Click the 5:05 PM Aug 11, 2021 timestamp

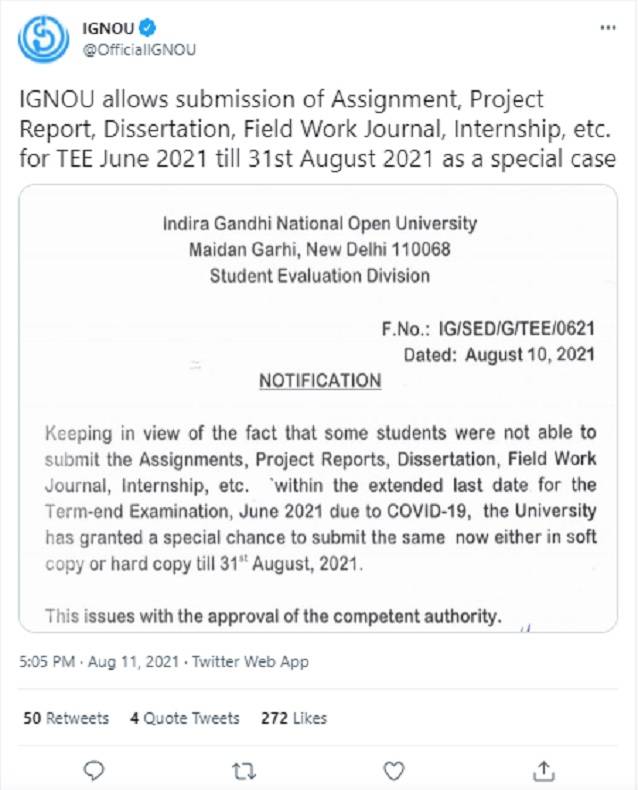coord(98,661)
